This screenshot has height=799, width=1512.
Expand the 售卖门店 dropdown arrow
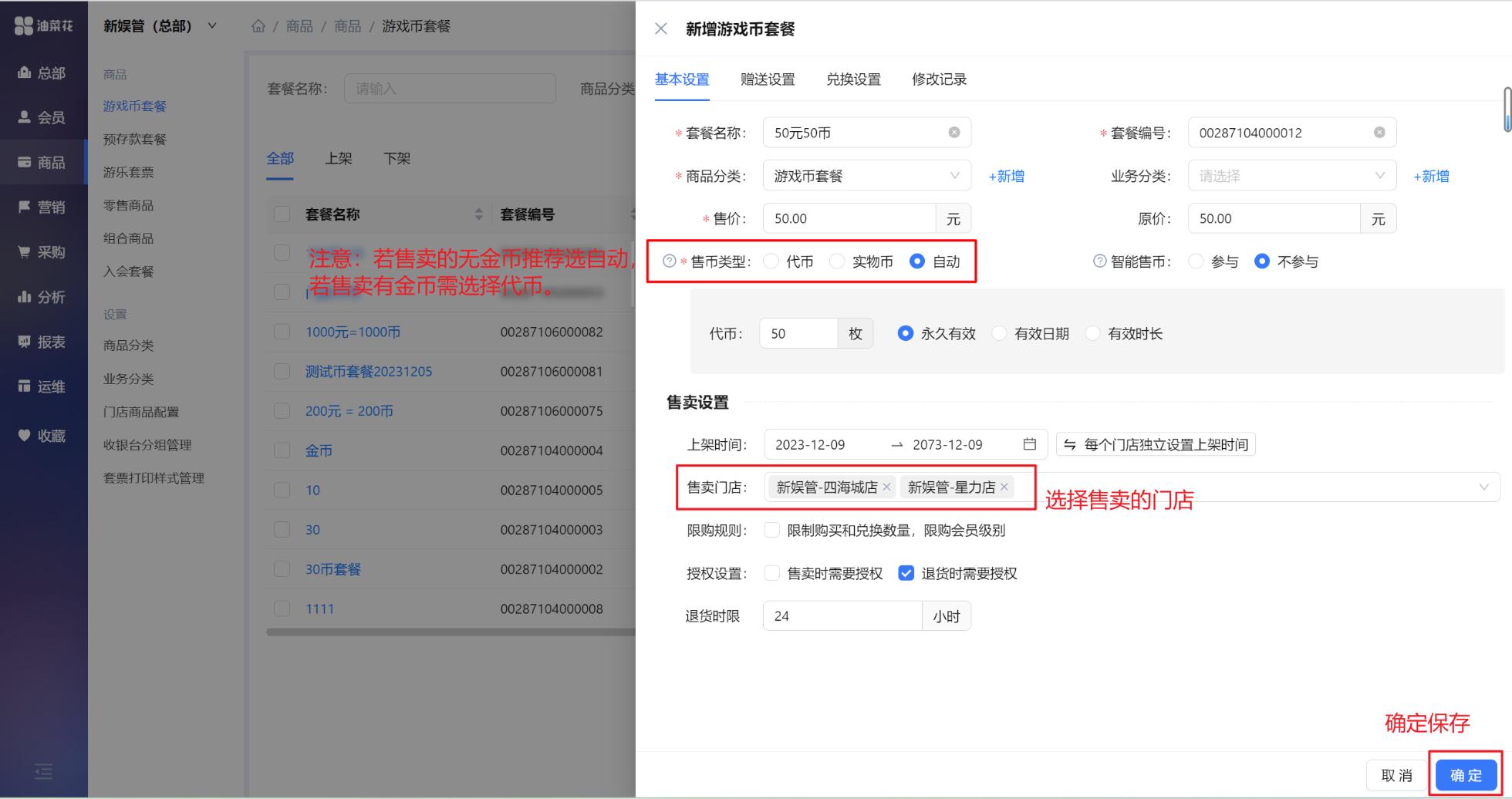tap(1483, 487)
